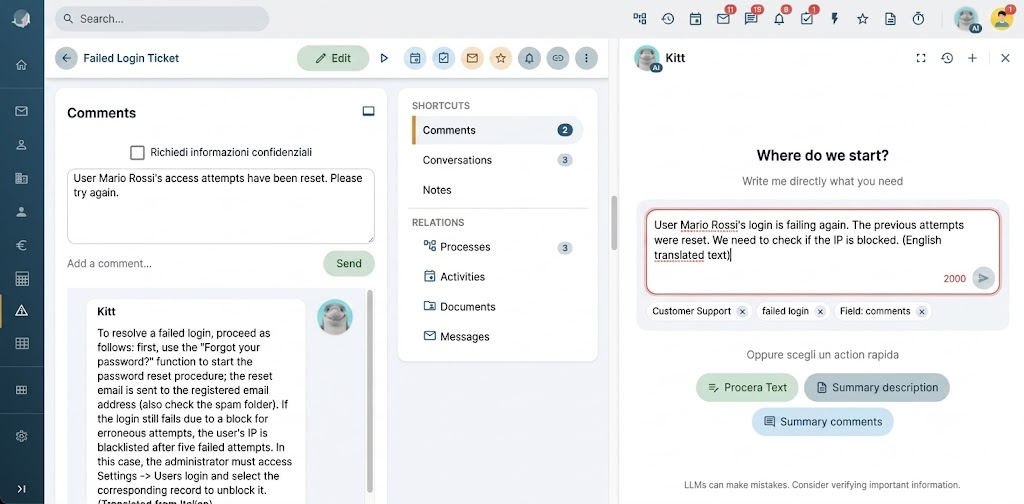Viewport: 1024px width, 504px height.
Task: Click the link icon in ticket toolbar
Action: [x=557, y=58]
